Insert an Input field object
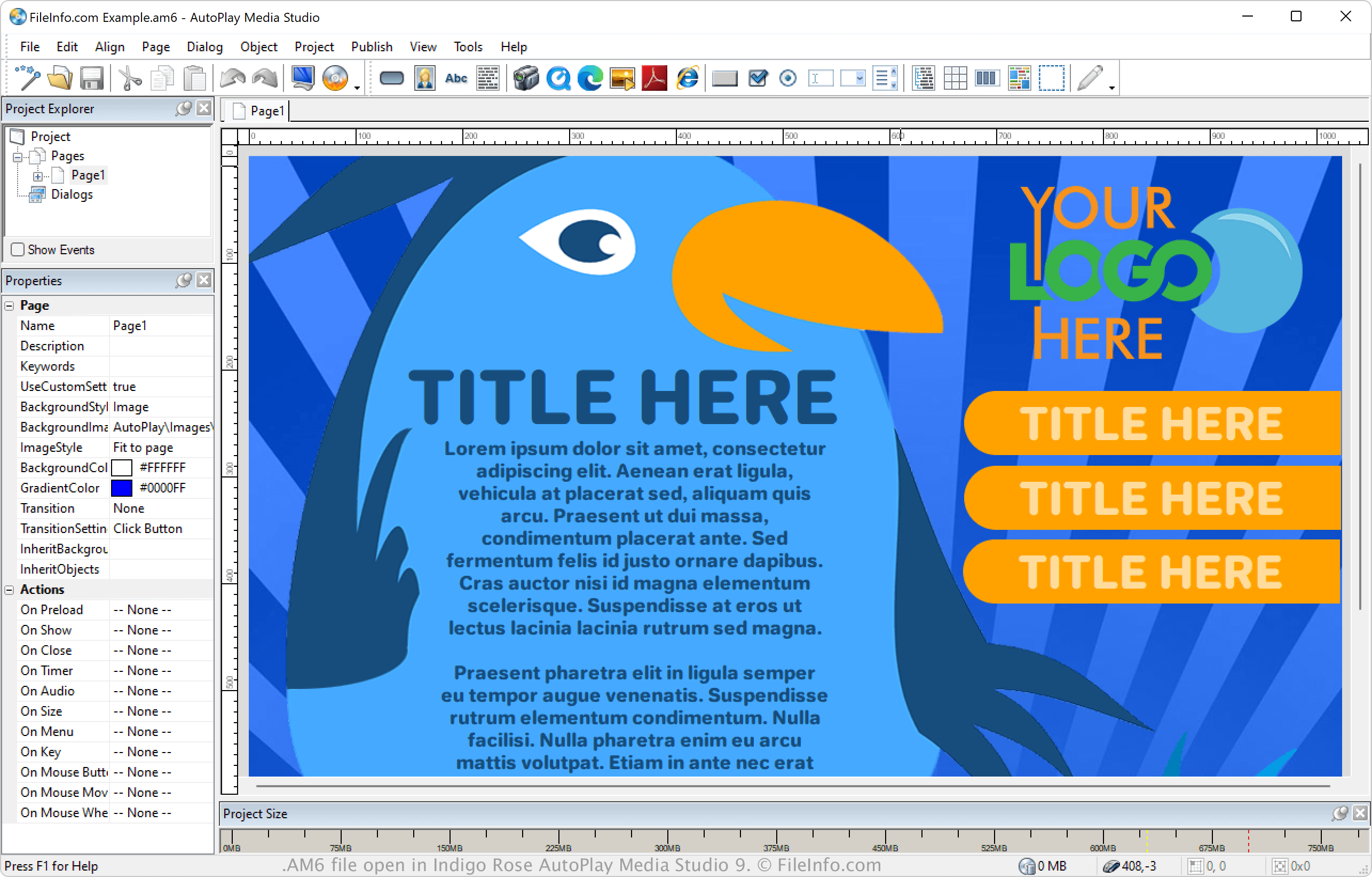1372x877 pixels. (821, 78)
